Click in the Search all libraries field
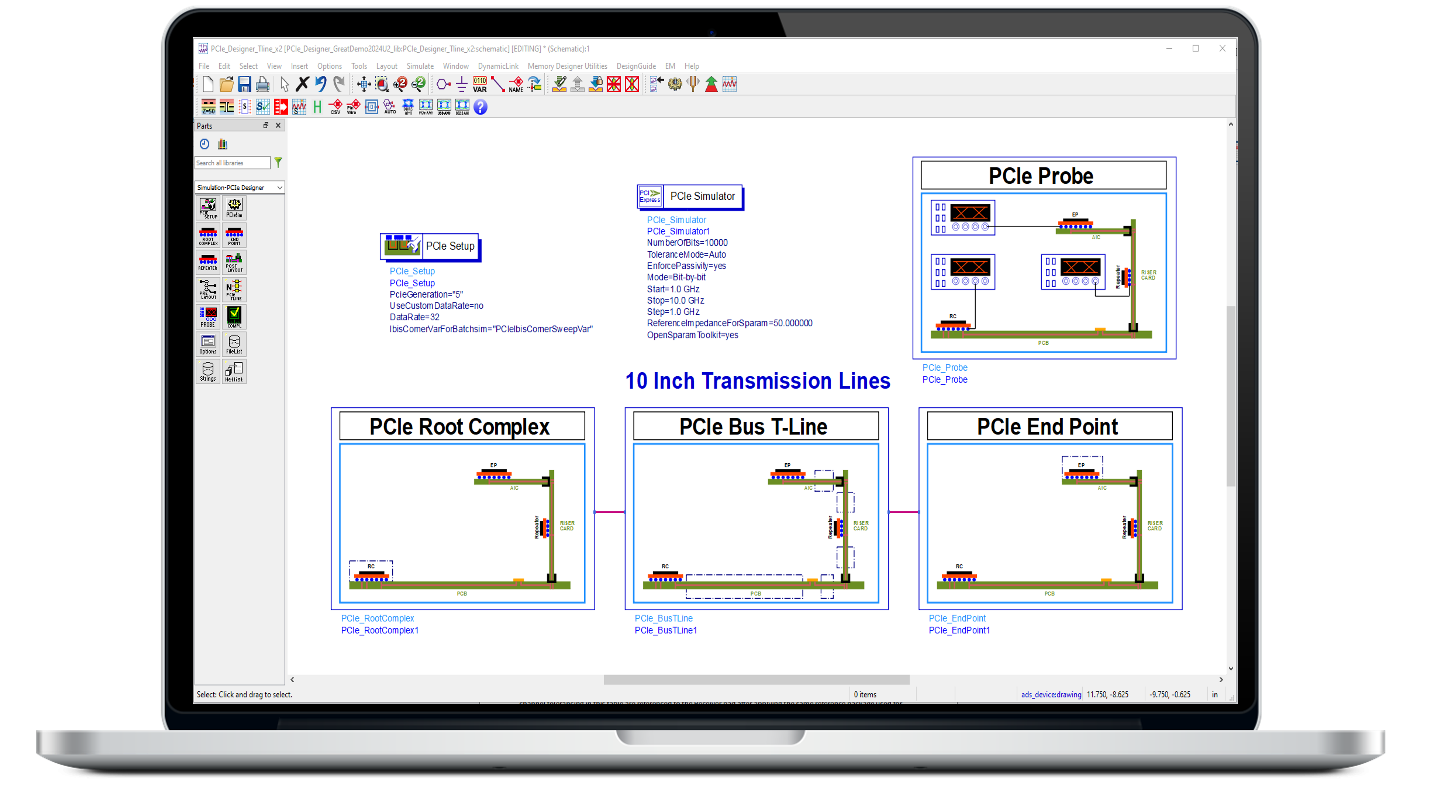This screenshot has height=797, width=1430. click(232, 162)
